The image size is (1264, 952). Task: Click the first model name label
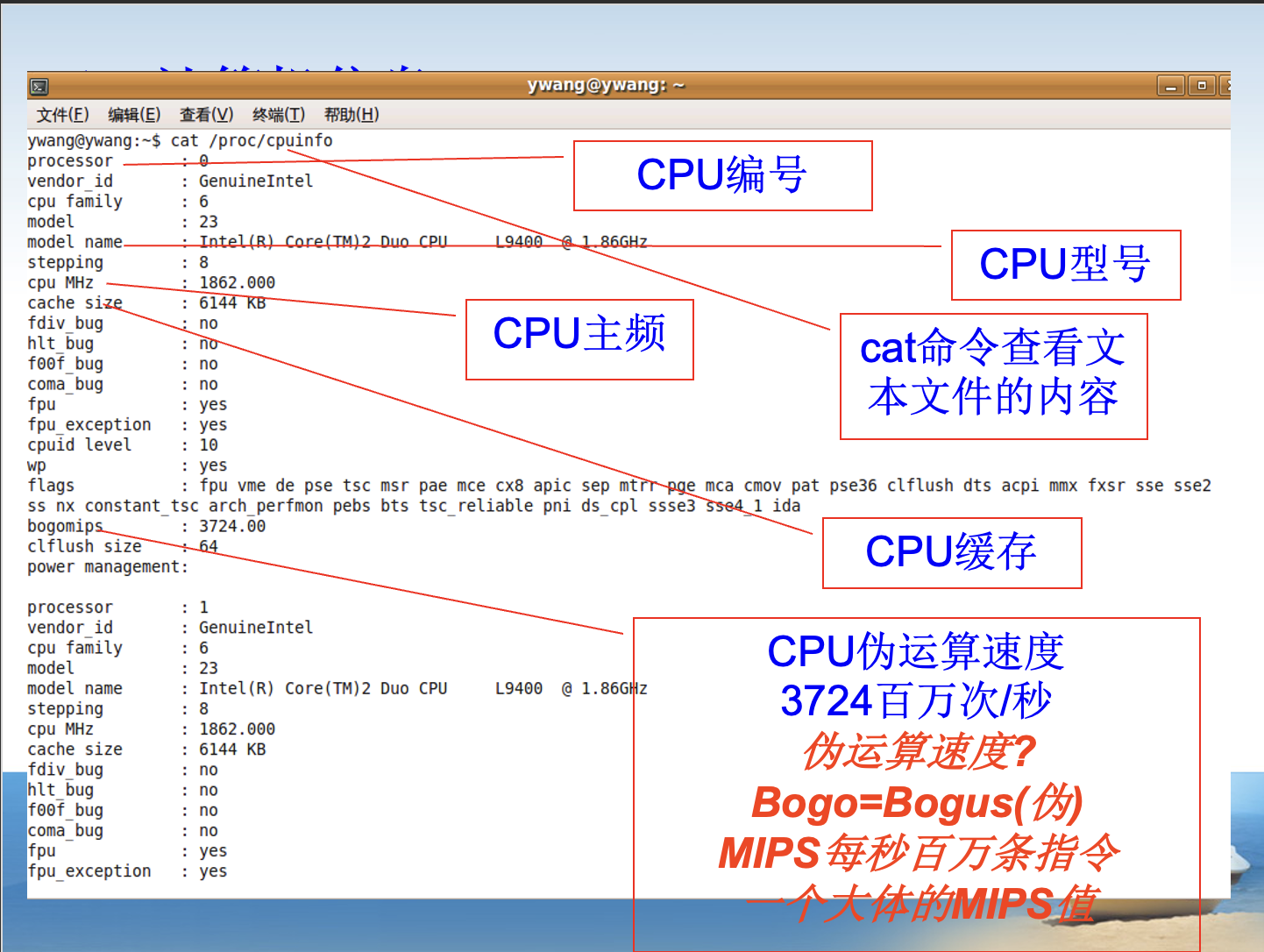coord(75,242)
